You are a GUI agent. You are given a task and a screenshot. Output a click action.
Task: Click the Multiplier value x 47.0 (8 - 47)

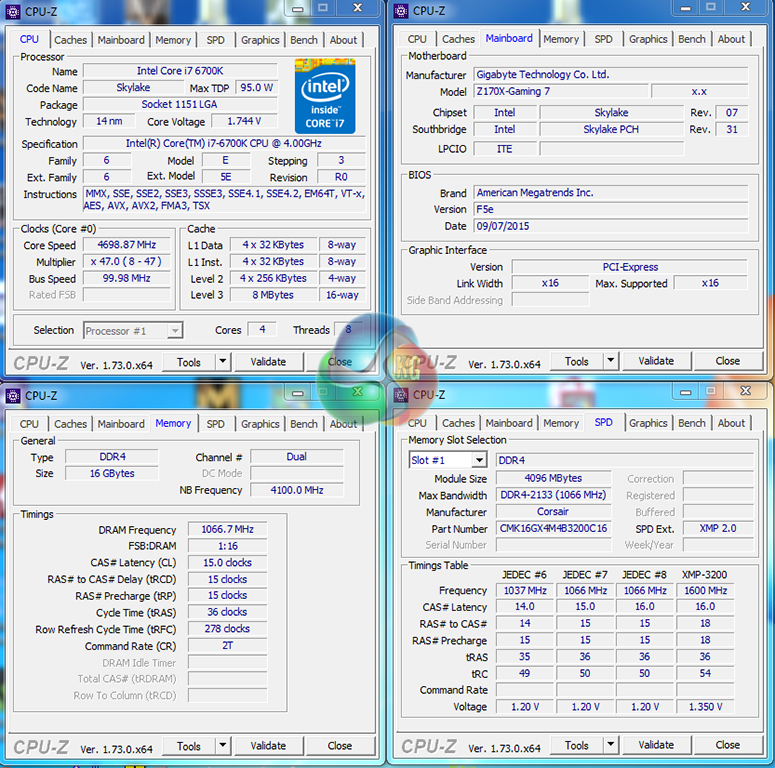pos(127,262)
